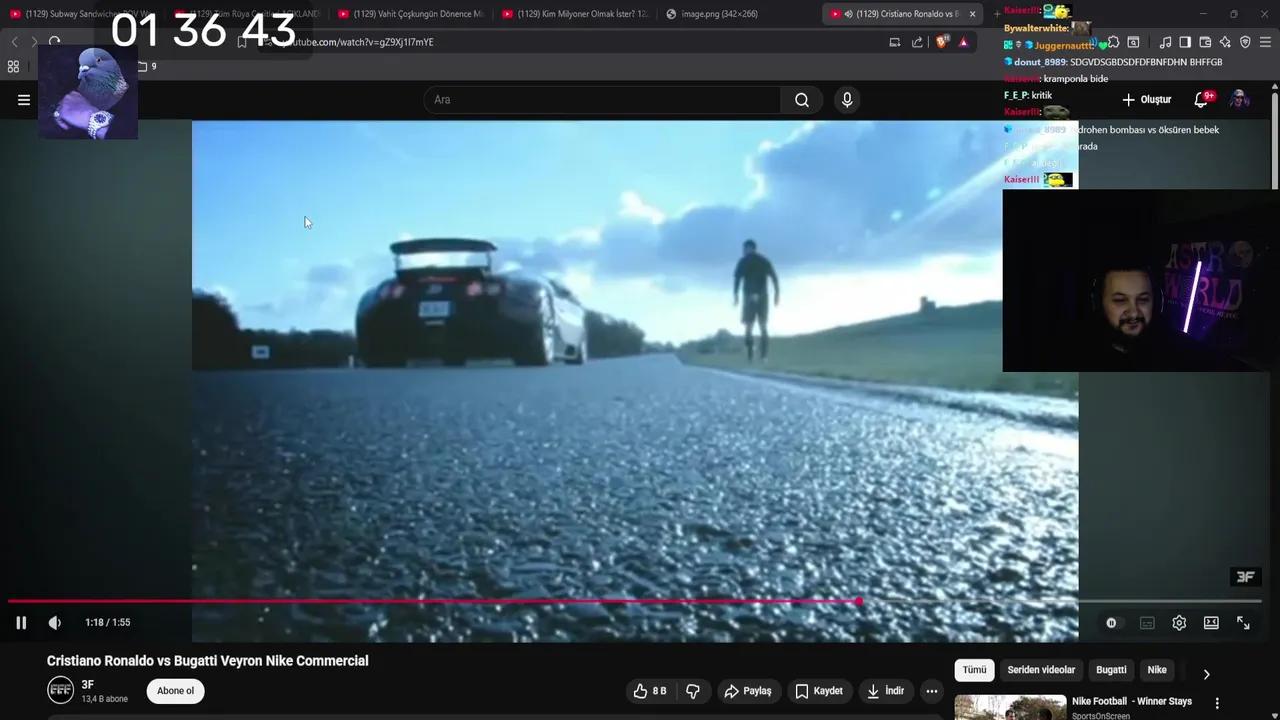
Task: Open the Leo AI sparkle icon
Action: coord(1225,42)
